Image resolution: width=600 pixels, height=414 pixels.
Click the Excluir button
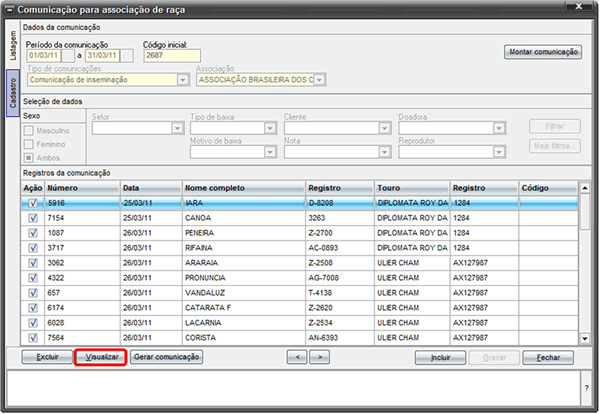coord(47,357)
